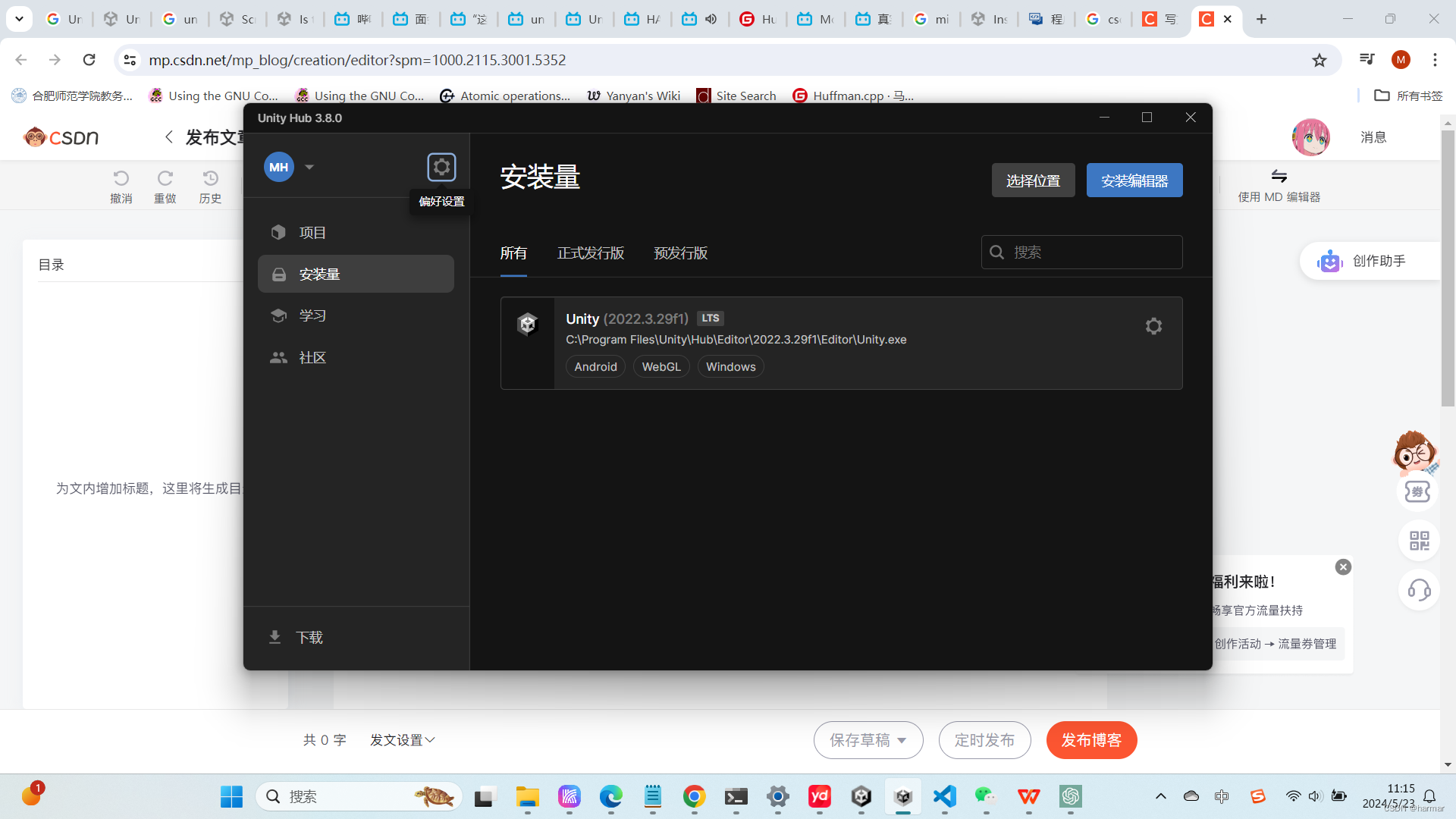Open the customer service headset icon

1419,590
